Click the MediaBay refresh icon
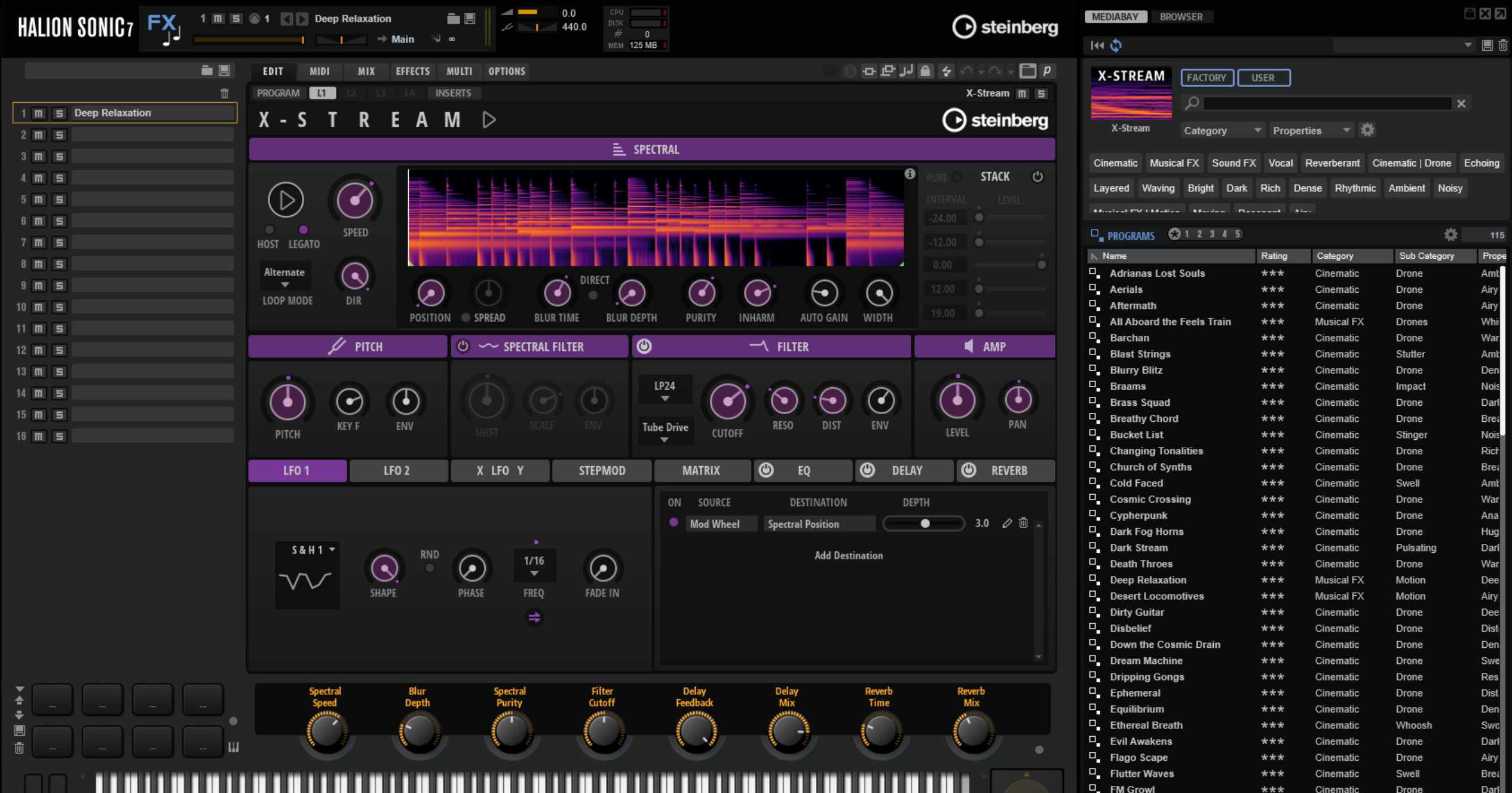 [1116, 45]
